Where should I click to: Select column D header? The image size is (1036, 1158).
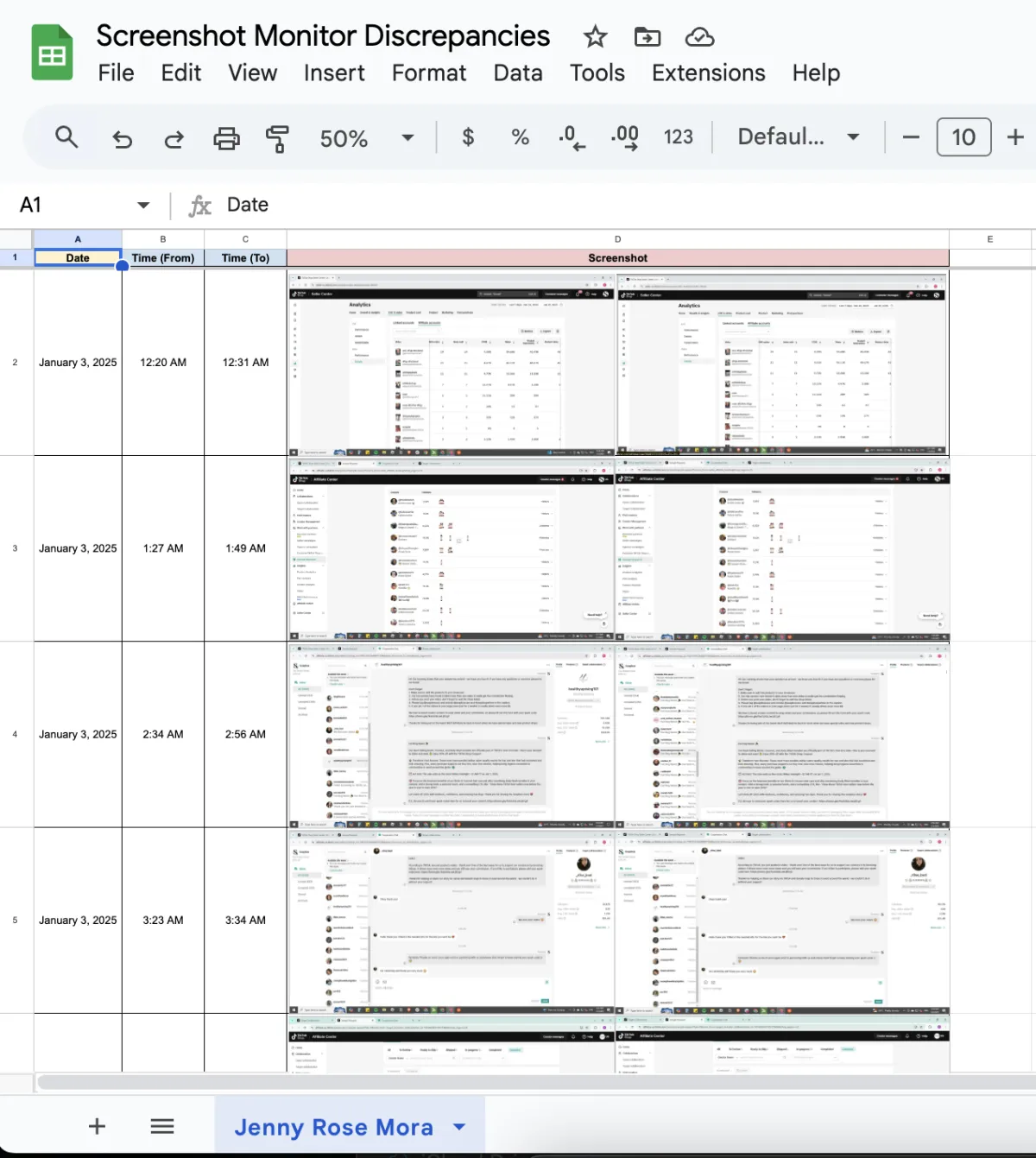click(618, 239)
